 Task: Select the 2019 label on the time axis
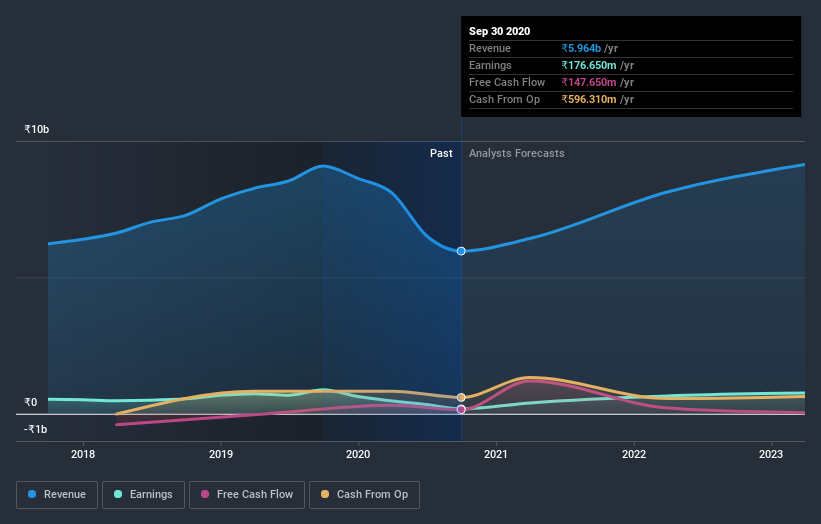click(x=221, y=454)
